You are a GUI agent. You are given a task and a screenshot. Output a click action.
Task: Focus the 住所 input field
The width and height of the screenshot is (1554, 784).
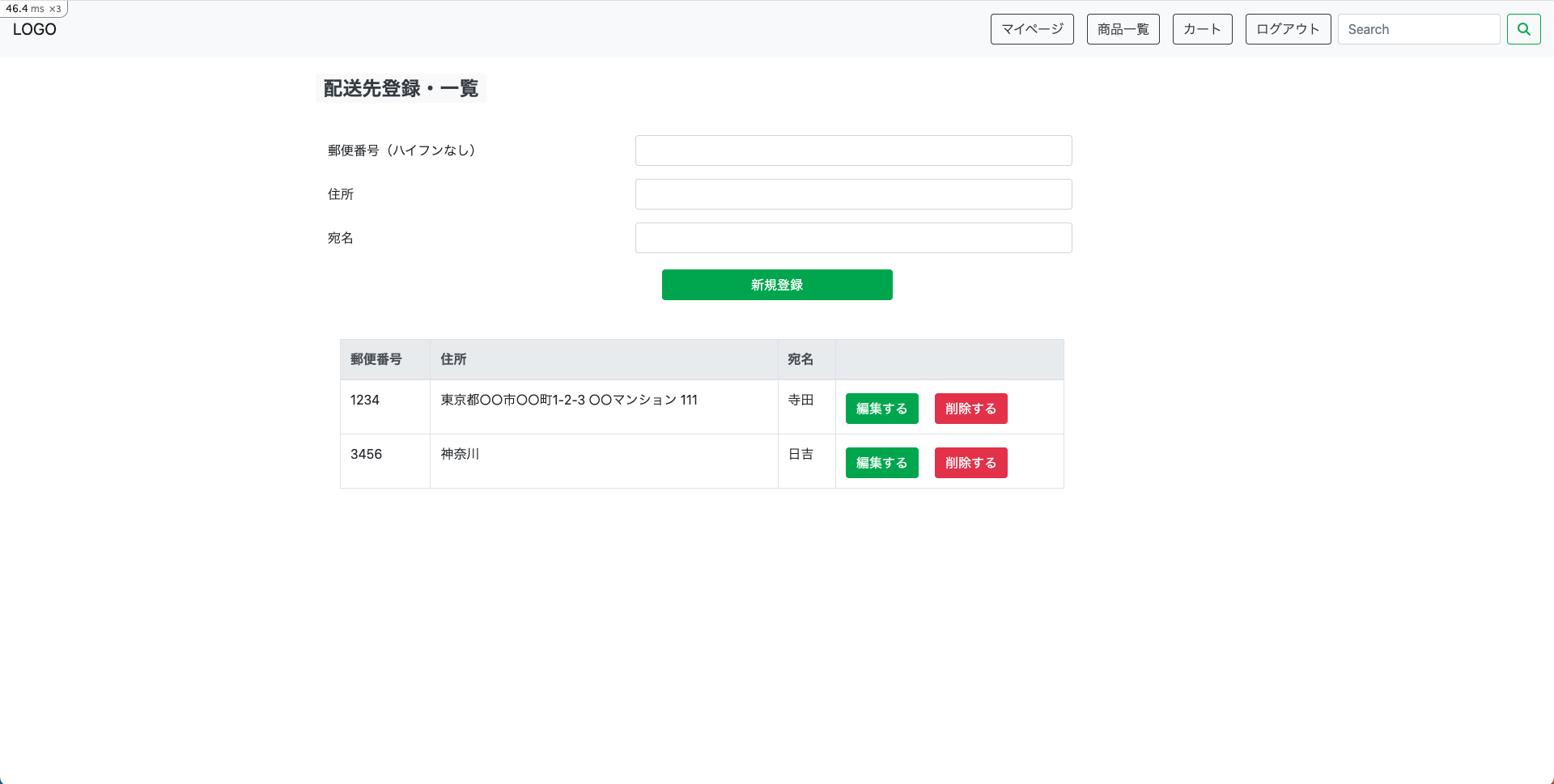coord(853,194)
